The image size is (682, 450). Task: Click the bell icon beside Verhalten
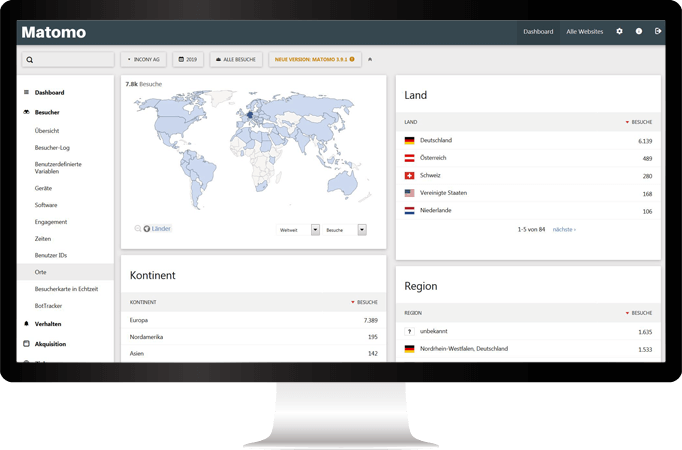26,324
